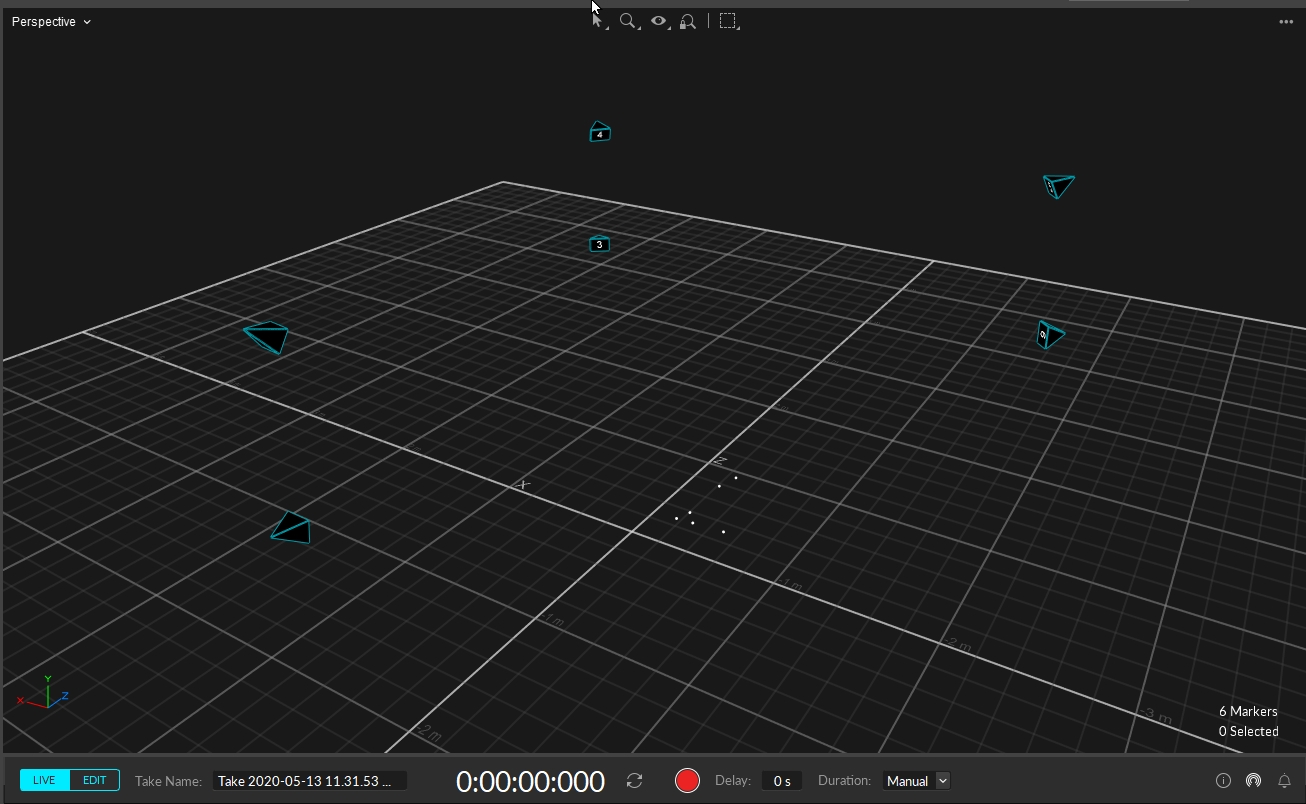Select camera 4 in the viewport

tap(599, 132)
